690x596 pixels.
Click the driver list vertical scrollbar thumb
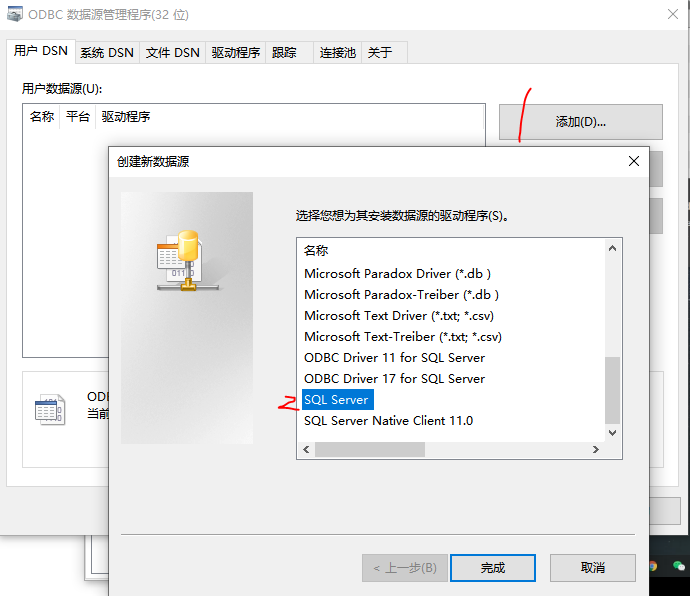click(612, 390)
